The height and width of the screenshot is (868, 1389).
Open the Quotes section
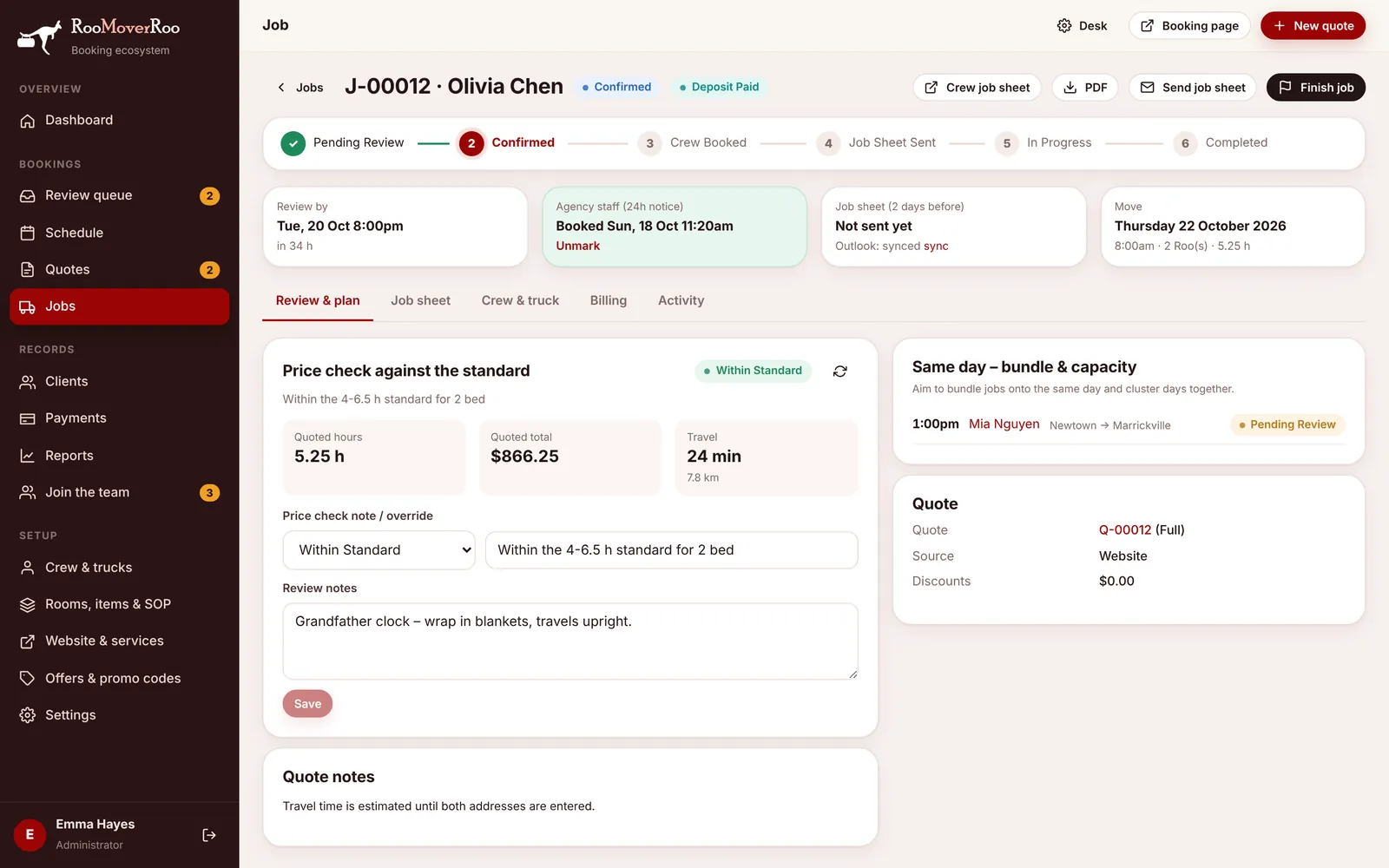click(x=119, y=270)
